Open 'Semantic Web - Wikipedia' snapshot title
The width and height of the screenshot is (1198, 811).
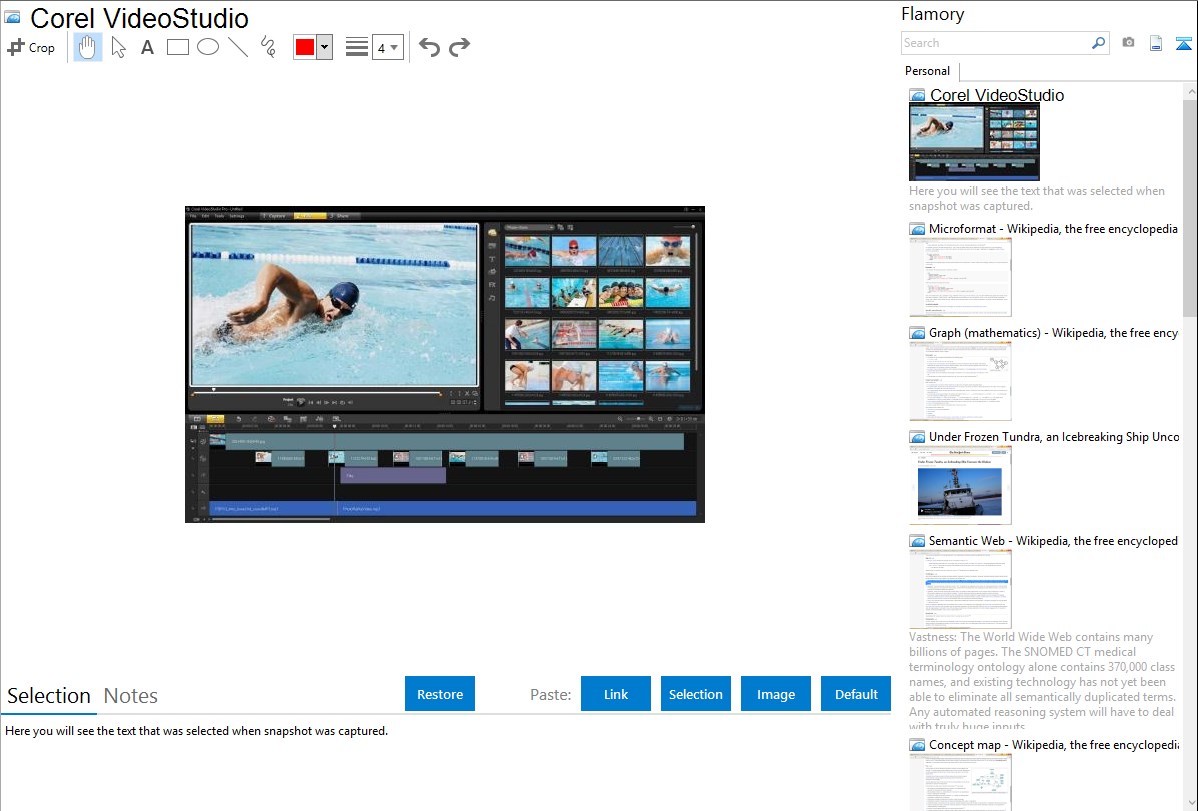(1054, 541)
